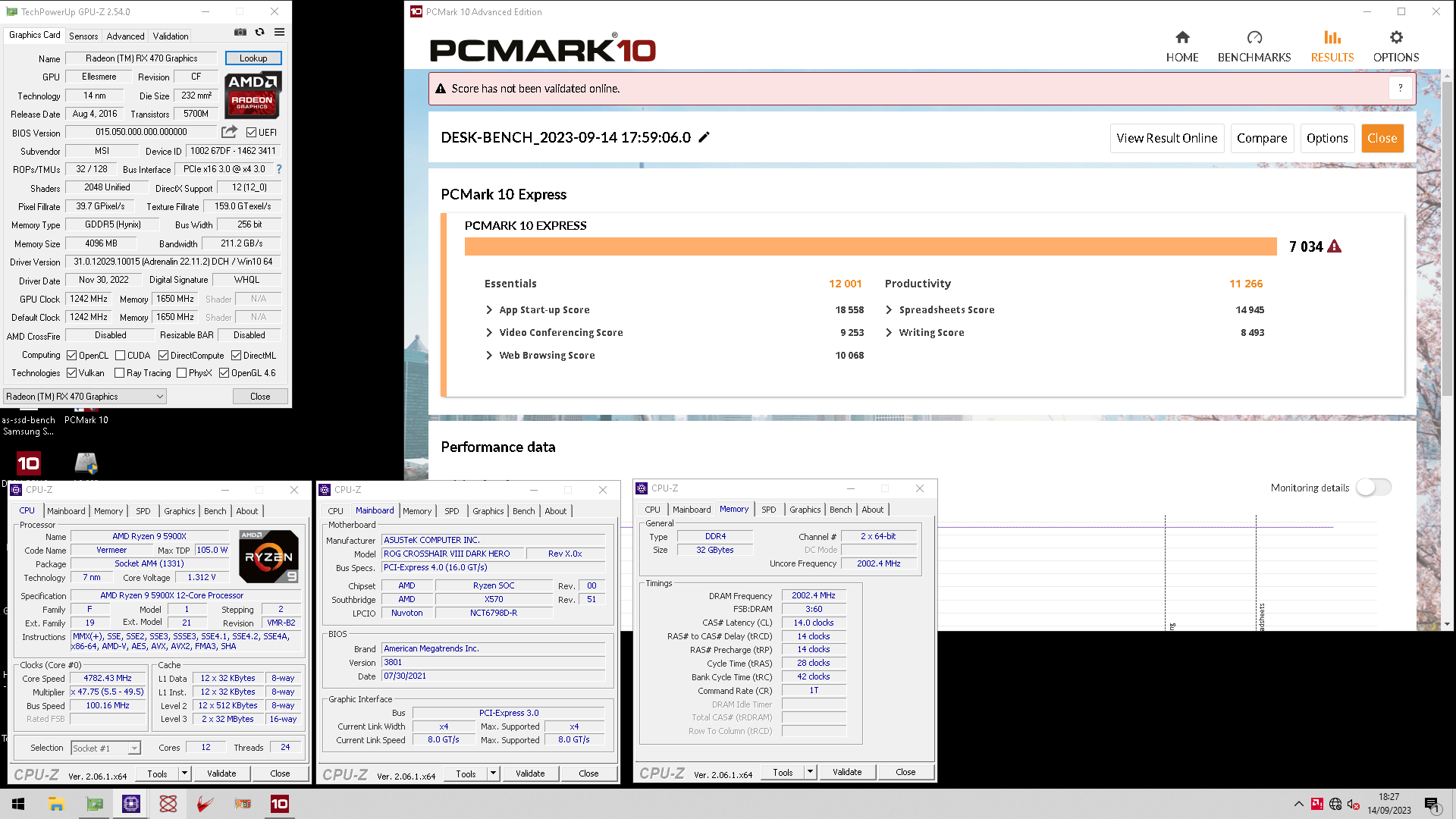The width and height of the screenshot is (1456, 819).
Task: Go to PCMark Home icon
Action: pos(1182,38)
